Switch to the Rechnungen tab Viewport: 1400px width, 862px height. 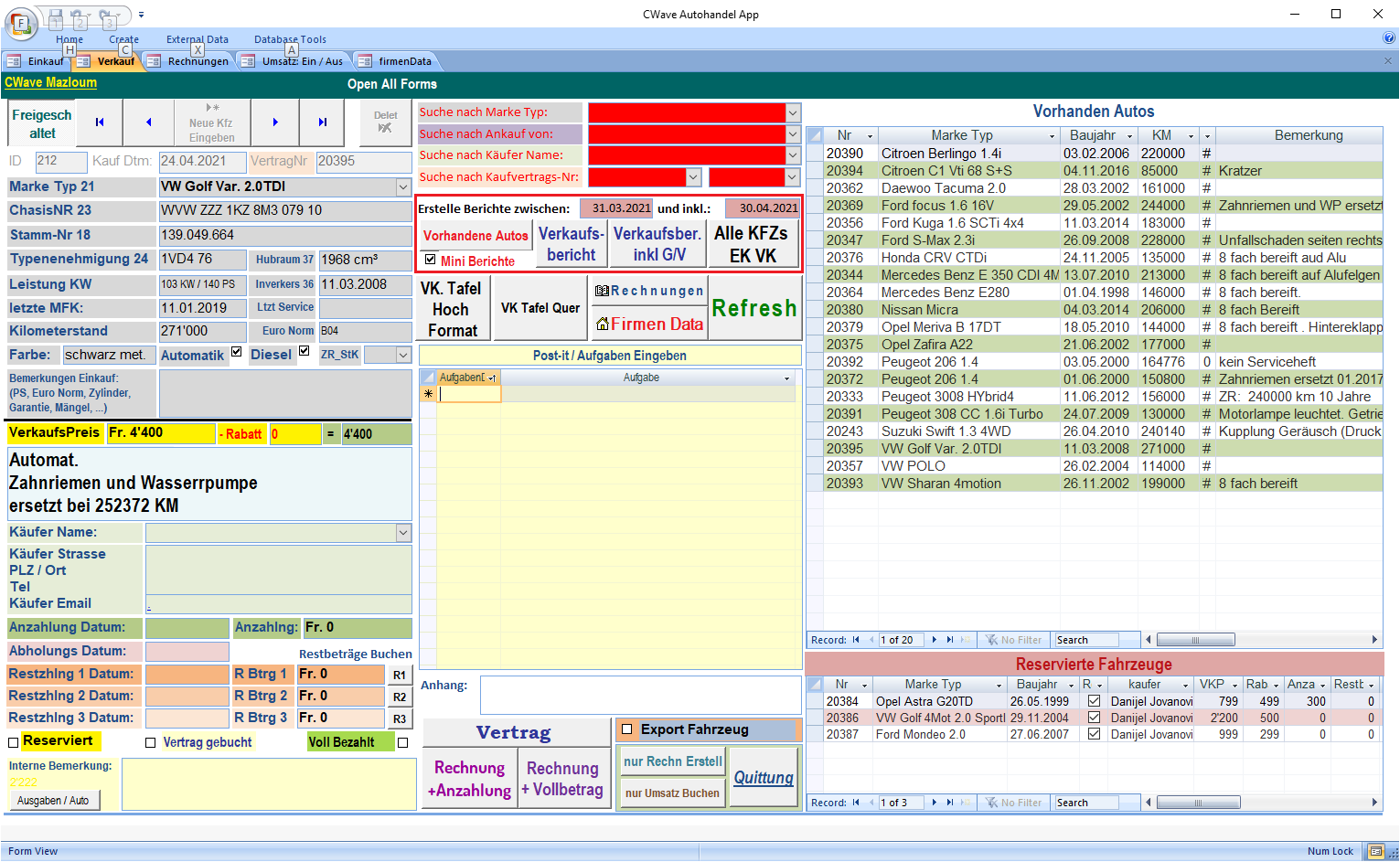pyautogui.click(x=198, y=61)
